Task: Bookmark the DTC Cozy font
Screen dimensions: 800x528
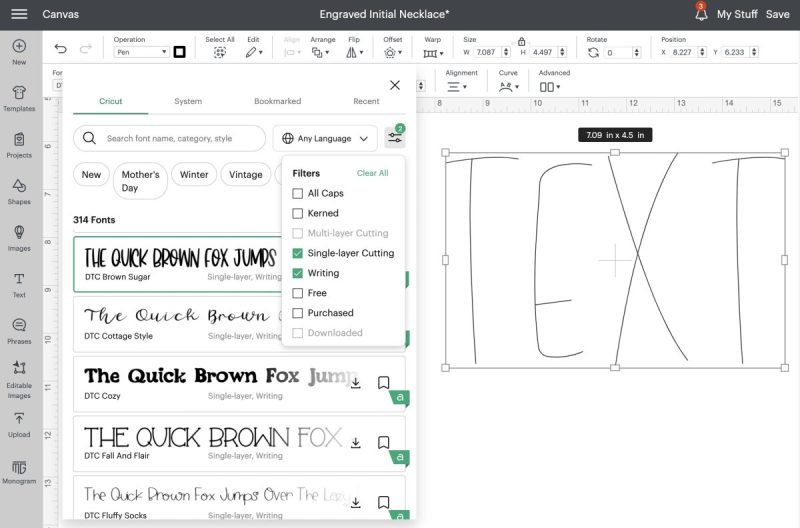Action: 384,383
